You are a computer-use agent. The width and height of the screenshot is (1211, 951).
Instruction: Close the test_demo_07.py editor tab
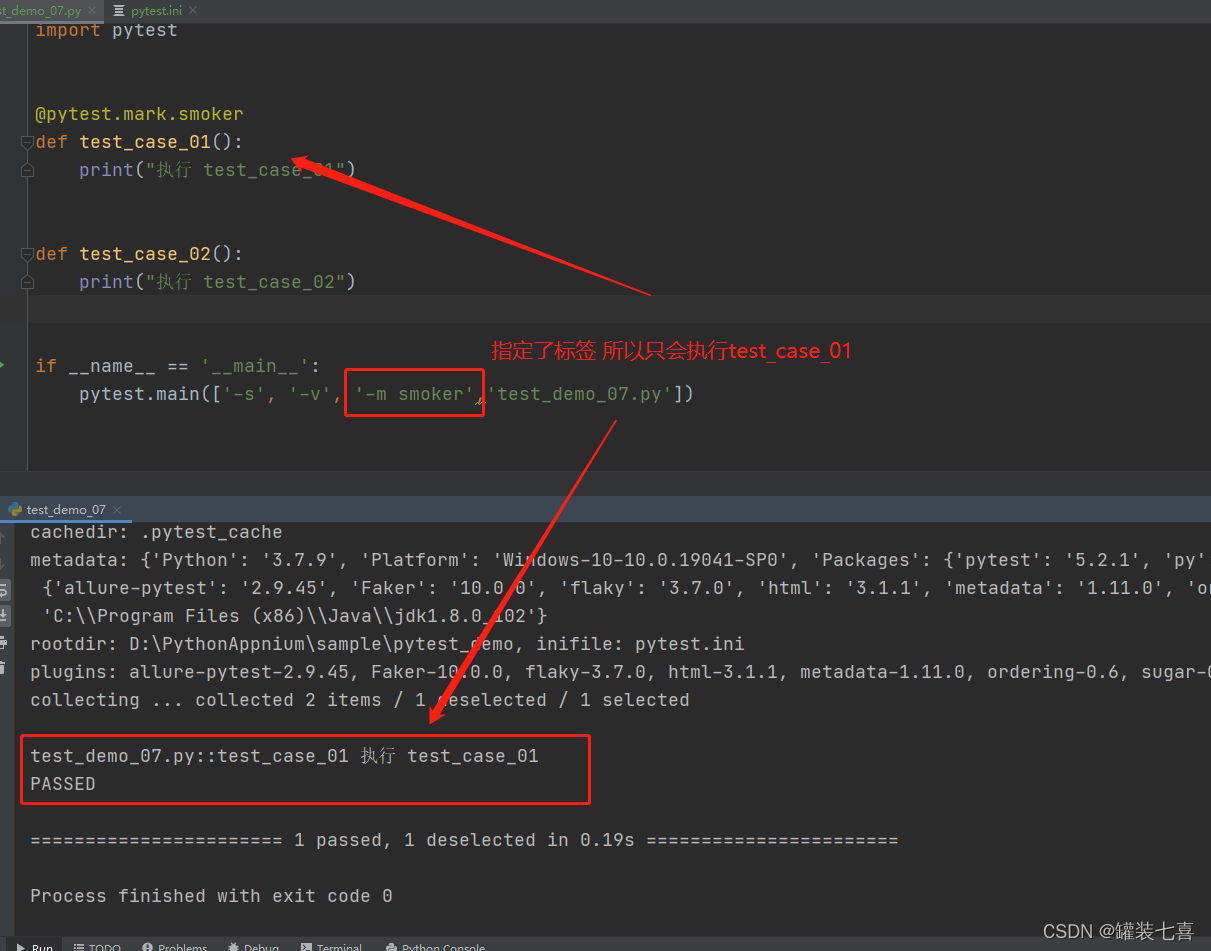[94, 9]
